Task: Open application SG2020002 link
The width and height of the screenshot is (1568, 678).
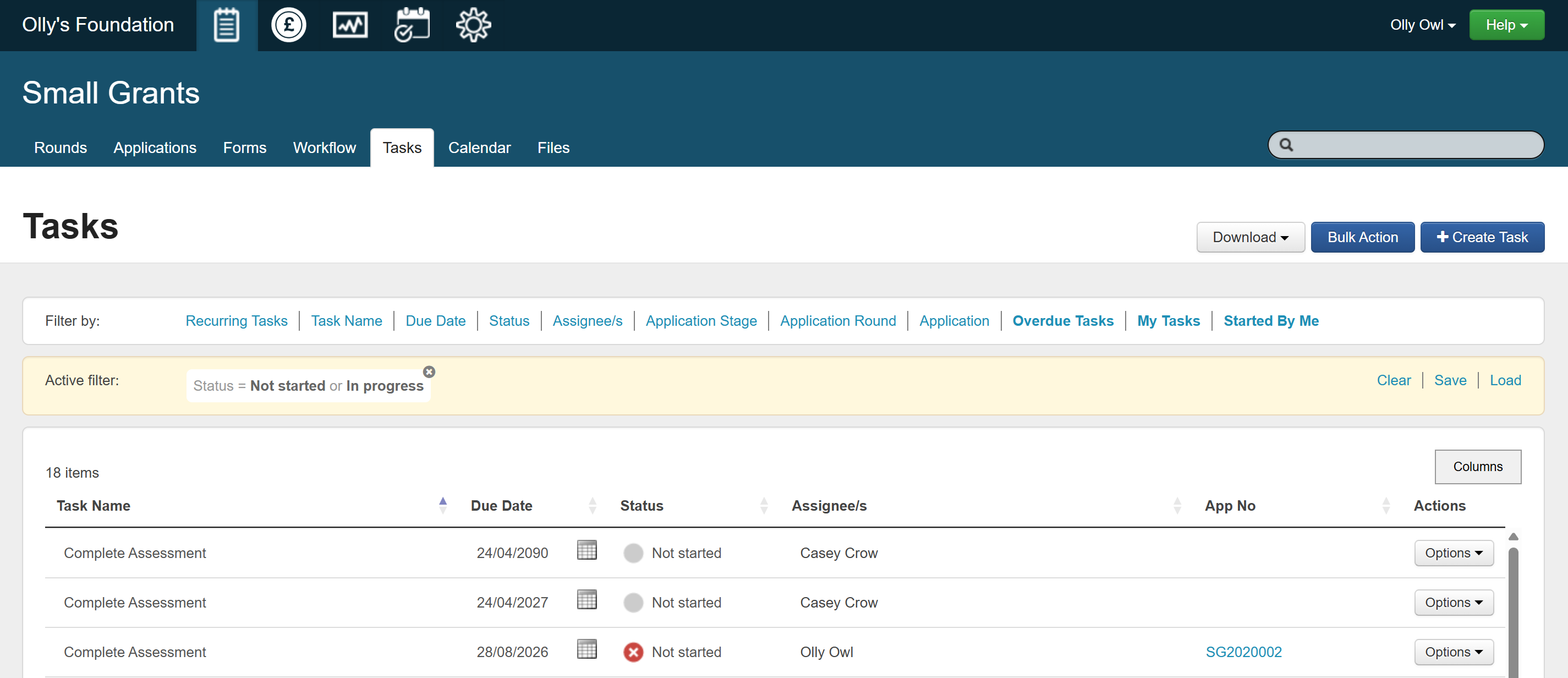Action: (1243, 652)
